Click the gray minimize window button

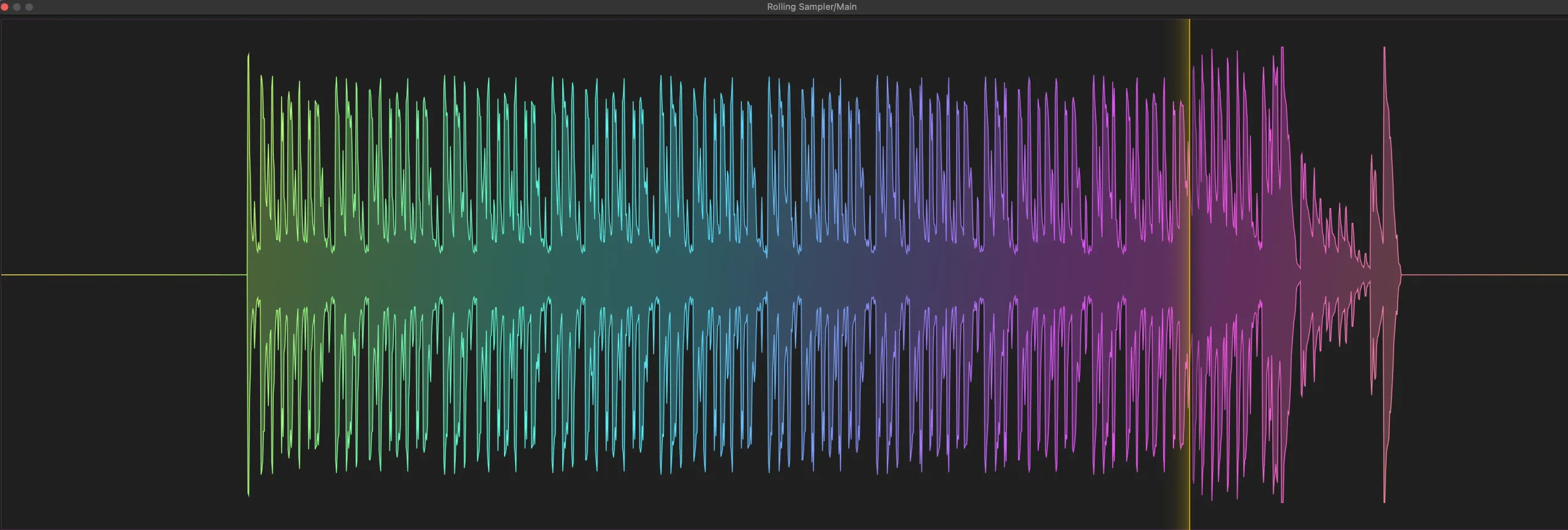coord(17,7)
